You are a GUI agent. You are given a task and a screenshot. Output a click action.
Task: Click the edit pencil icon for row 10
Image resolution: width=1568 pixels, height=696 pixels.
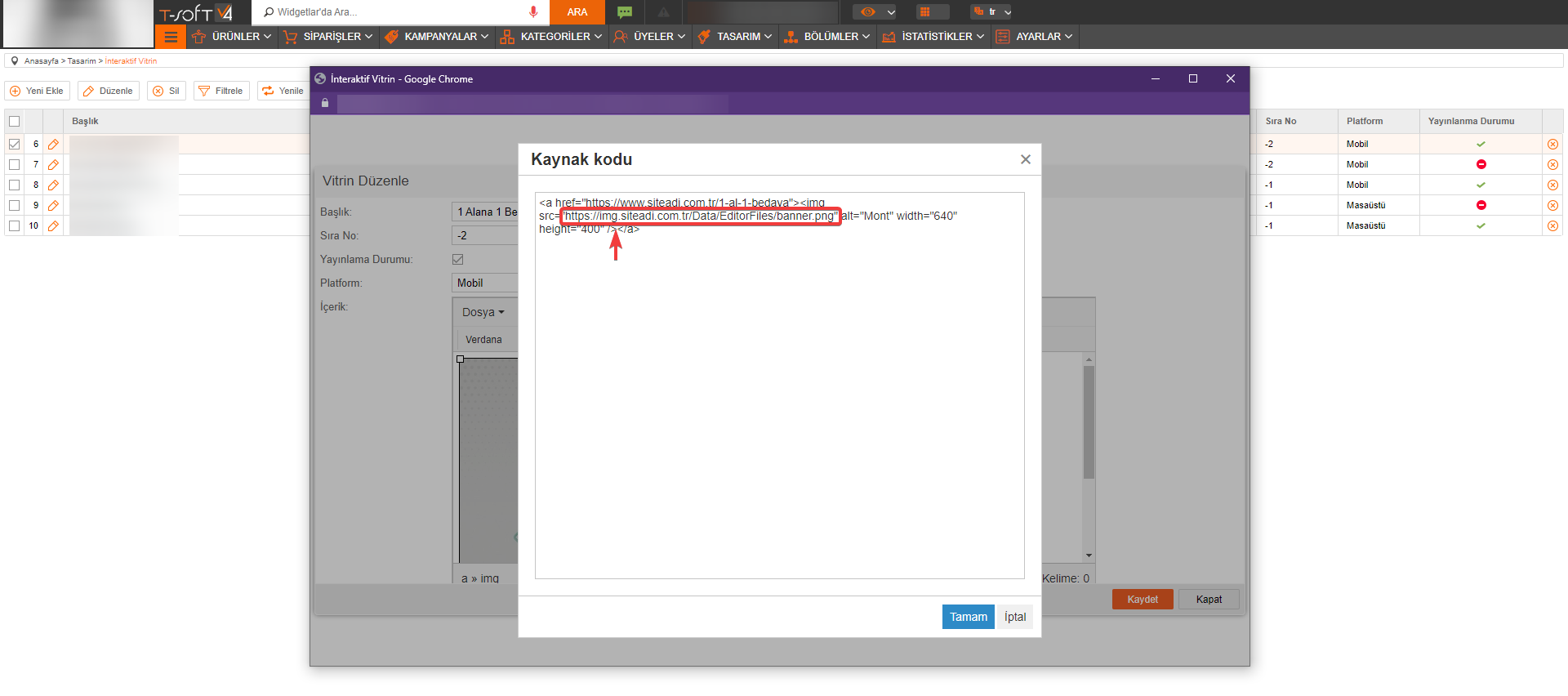tap(53, 225)
